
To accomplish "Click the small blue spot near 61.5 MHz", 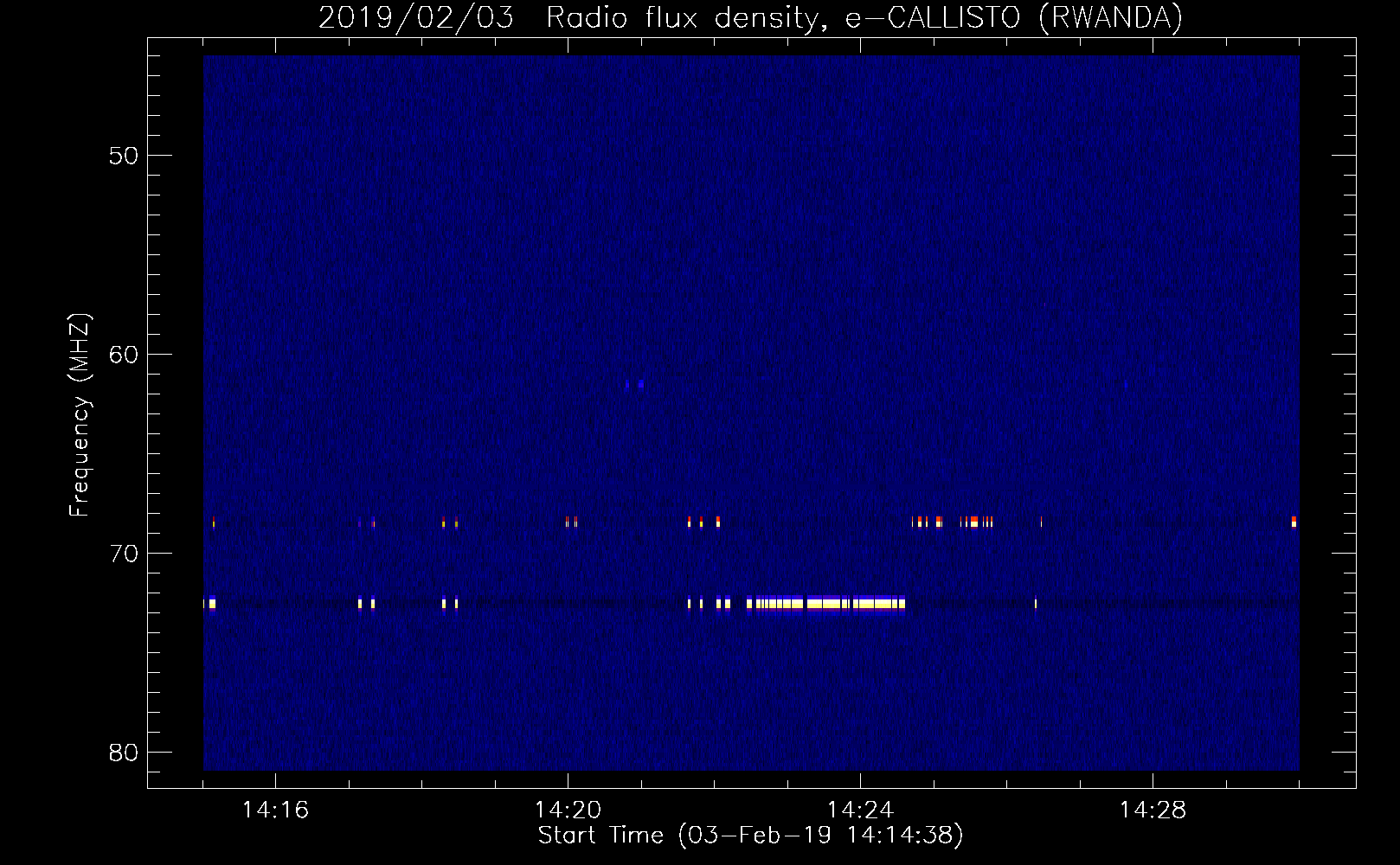I will click(635, 384).
